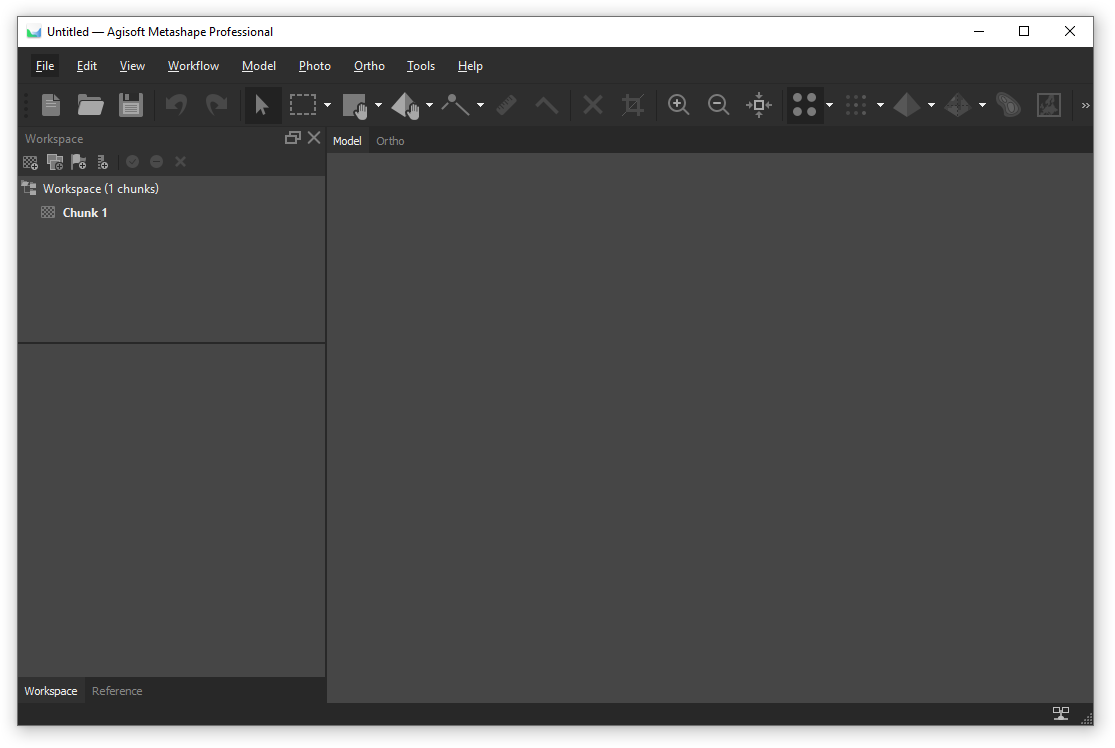
Task: Click the Redo arrow icon
Action: coord(216,105)
